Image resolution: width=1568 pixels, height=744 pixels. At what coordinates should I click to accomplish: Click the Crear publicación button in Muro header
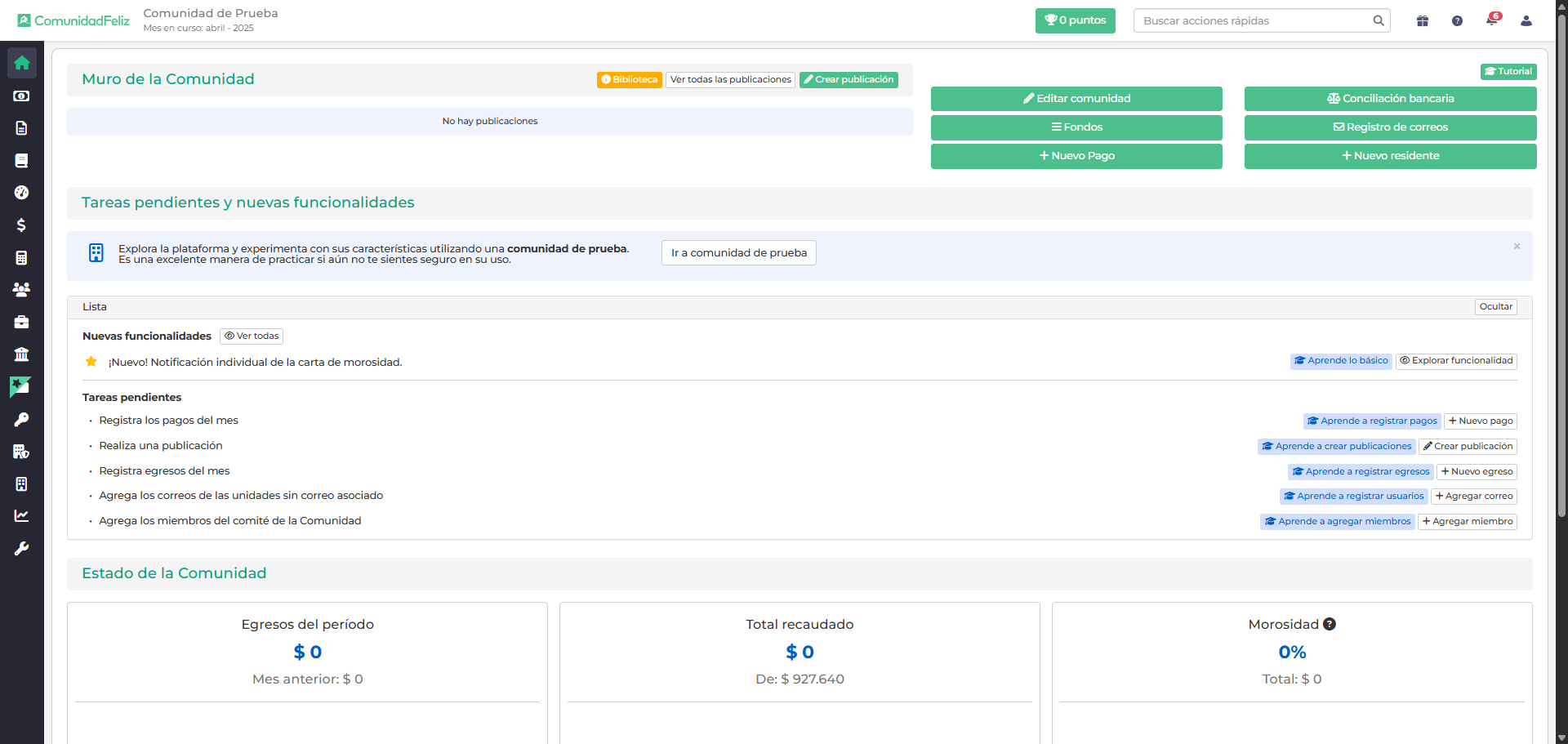[849, 80]
